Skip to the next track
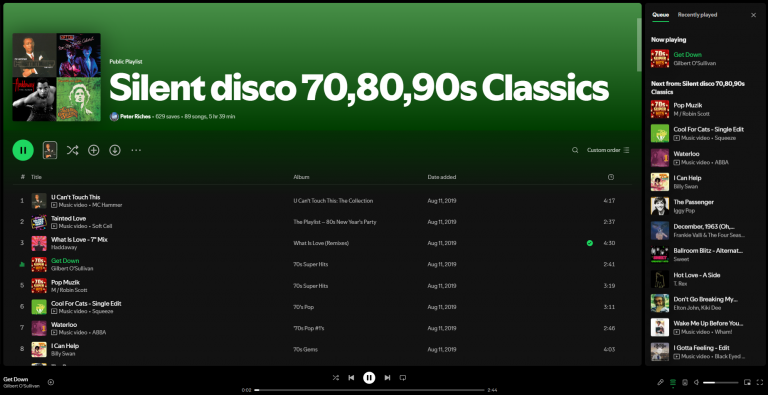Viewport: 768px width, 395px height. tap(387, 377)
